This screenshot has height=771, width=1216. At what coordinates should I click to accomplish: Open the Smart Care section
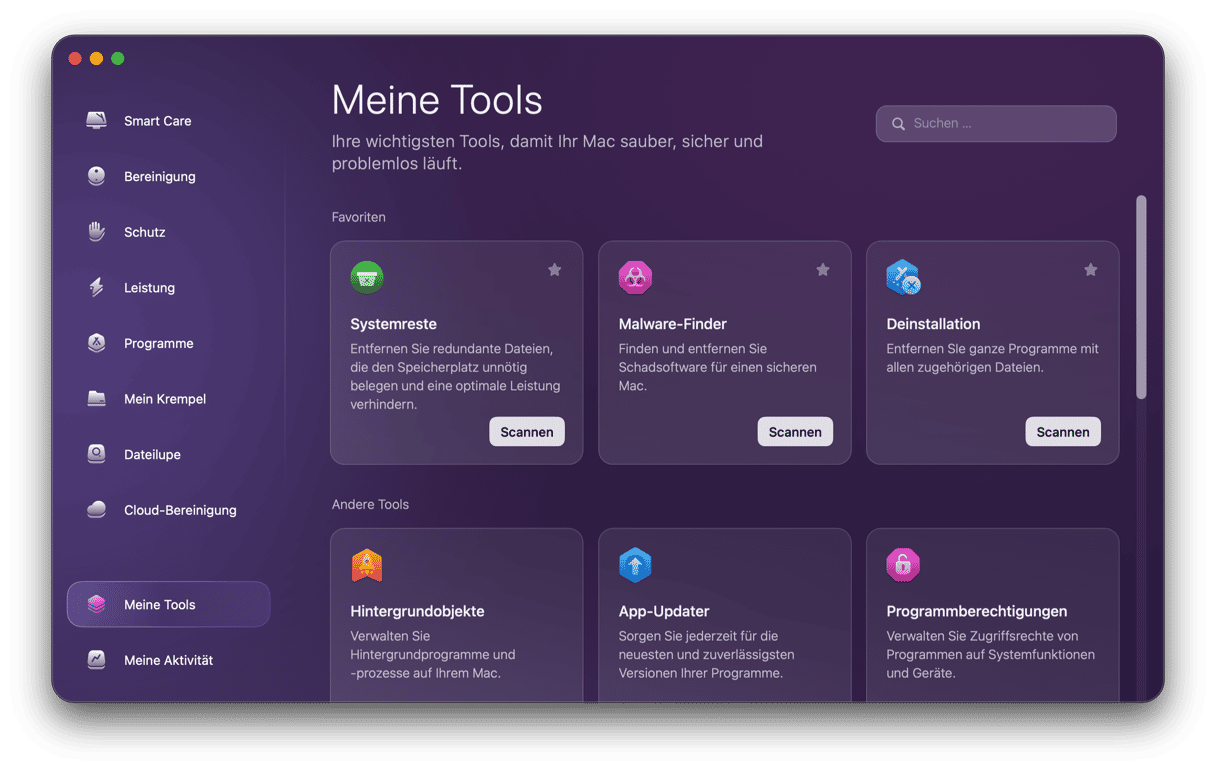(157, 121)
